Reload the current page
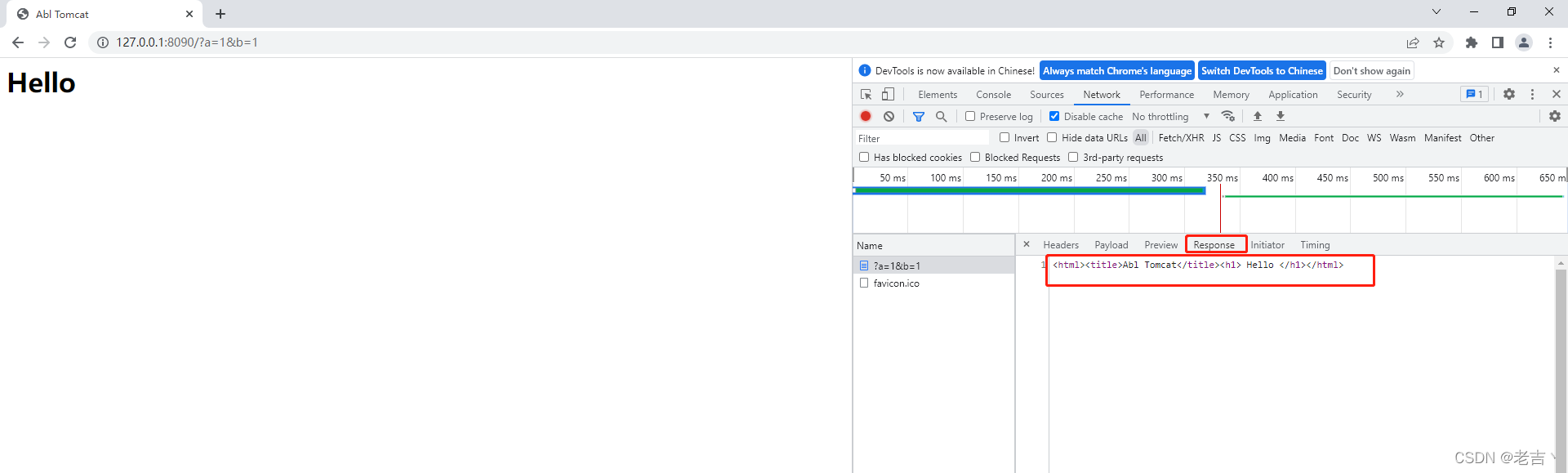 70,42
